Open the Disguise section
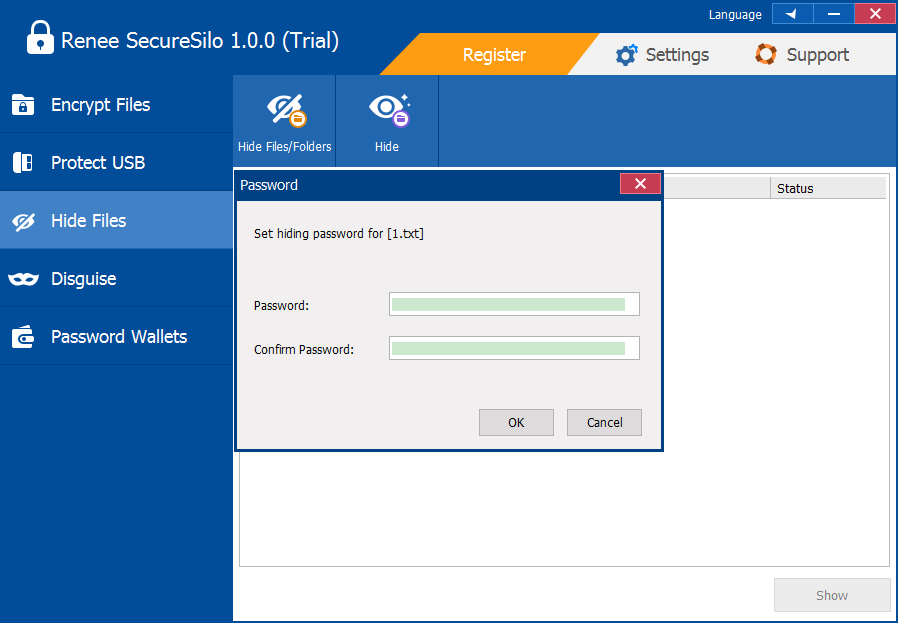 click(116, 278)
